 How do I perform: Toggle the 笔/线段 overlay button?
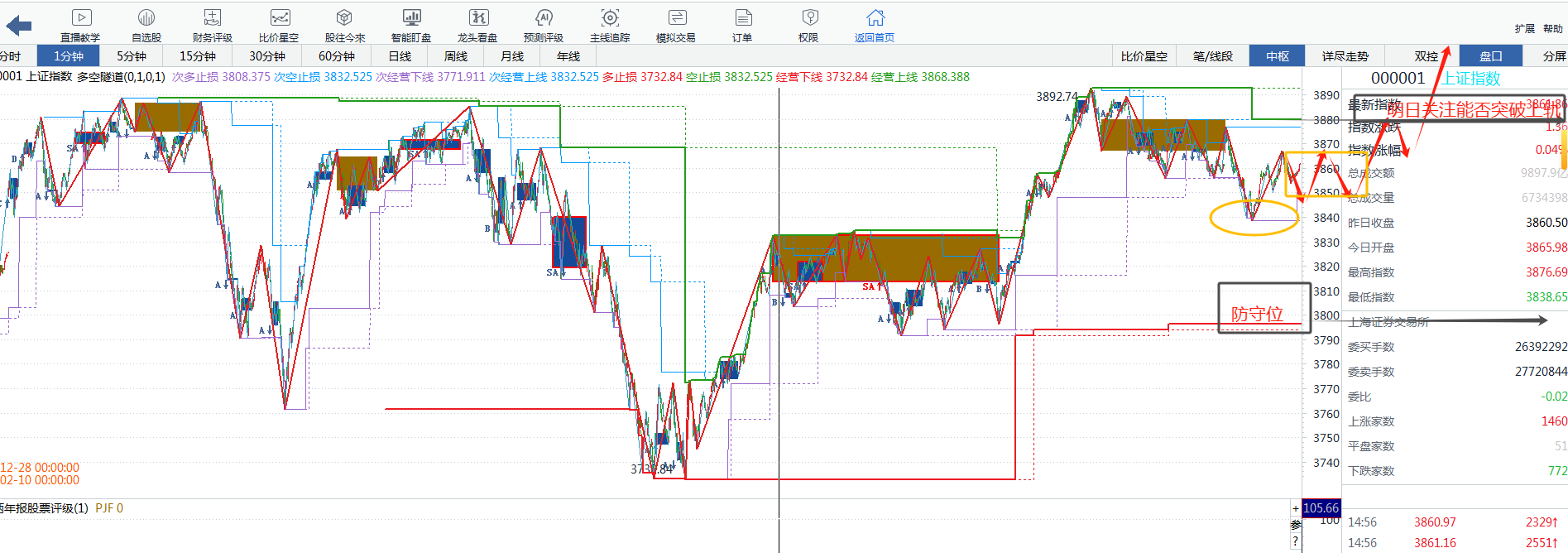coord(1212,56)
